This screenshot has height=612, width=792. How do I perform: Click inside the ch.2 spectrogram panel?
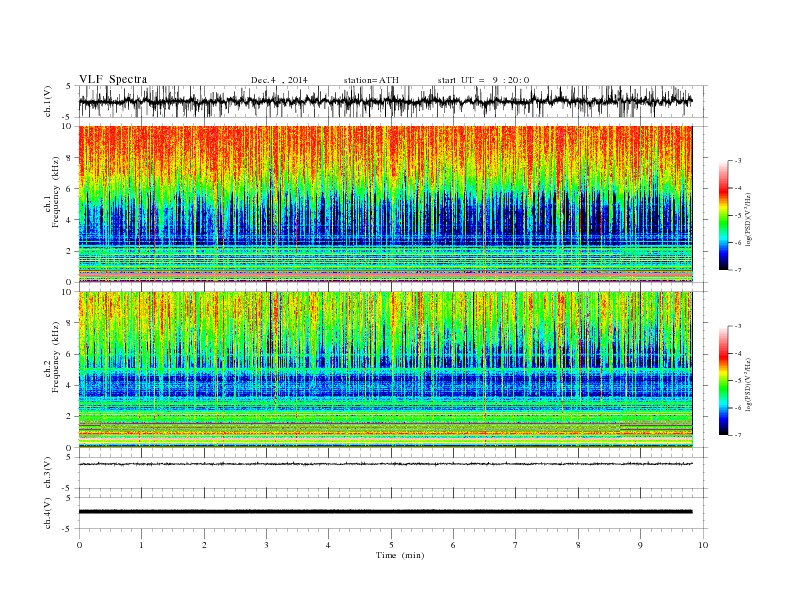tap(385, 370)
